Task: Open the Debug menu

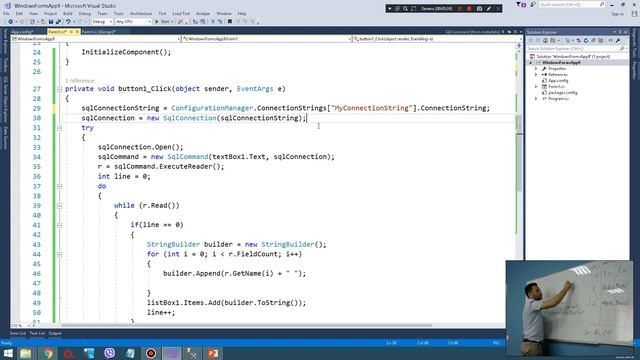Action: [85, 13]
